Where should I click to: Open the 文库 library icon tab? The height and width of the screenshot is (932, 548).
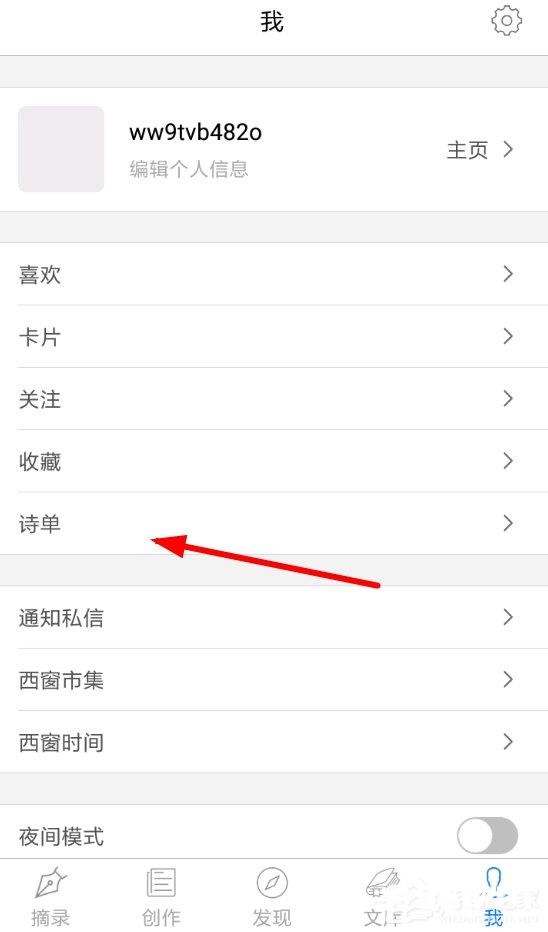(383, 883)
